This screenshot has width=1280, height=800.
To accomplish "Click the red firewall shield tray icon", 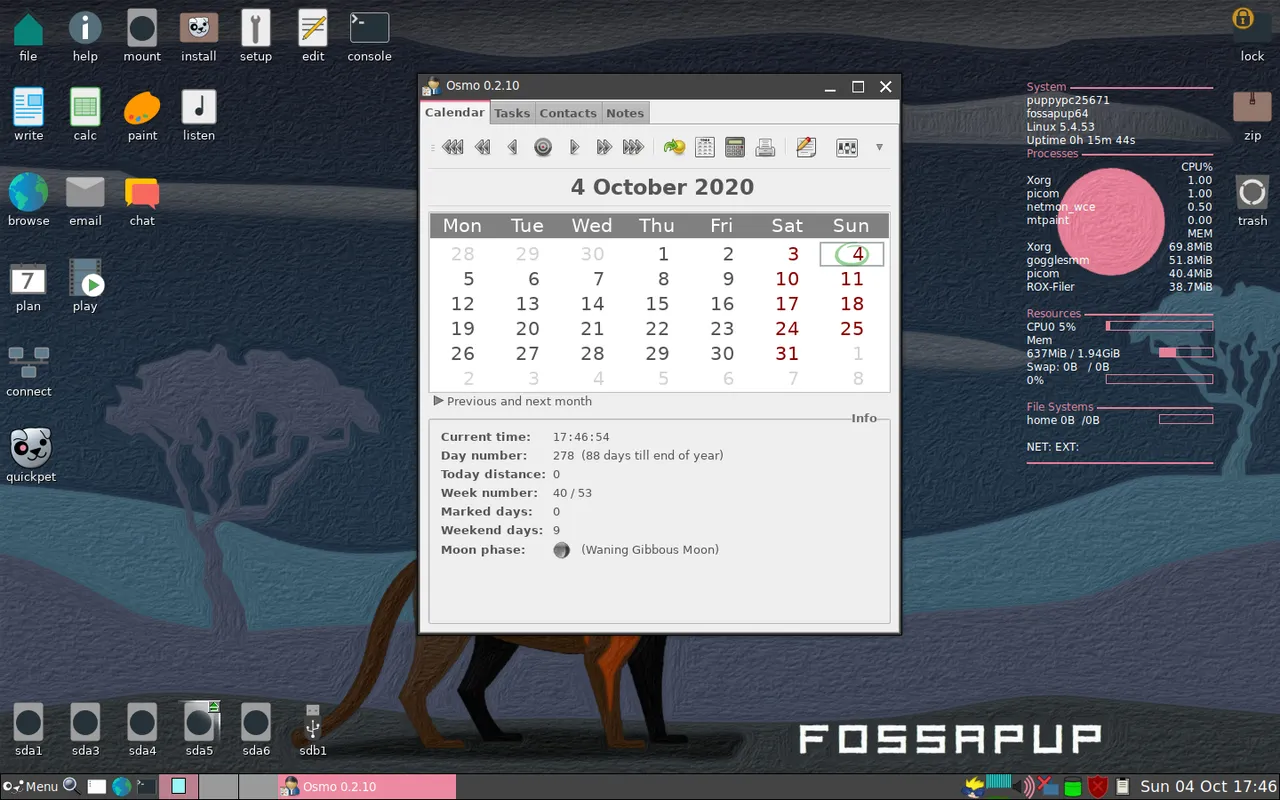I will 1097,787.
